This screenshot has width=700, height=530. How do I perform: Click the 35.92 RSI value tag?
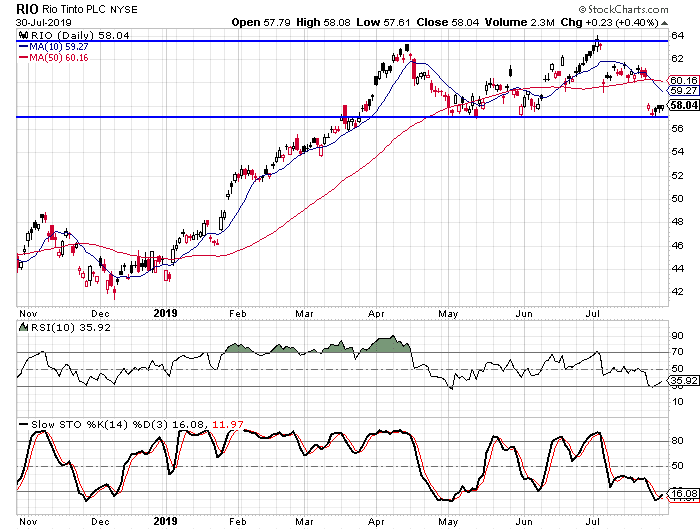click(x=683, y=381)
